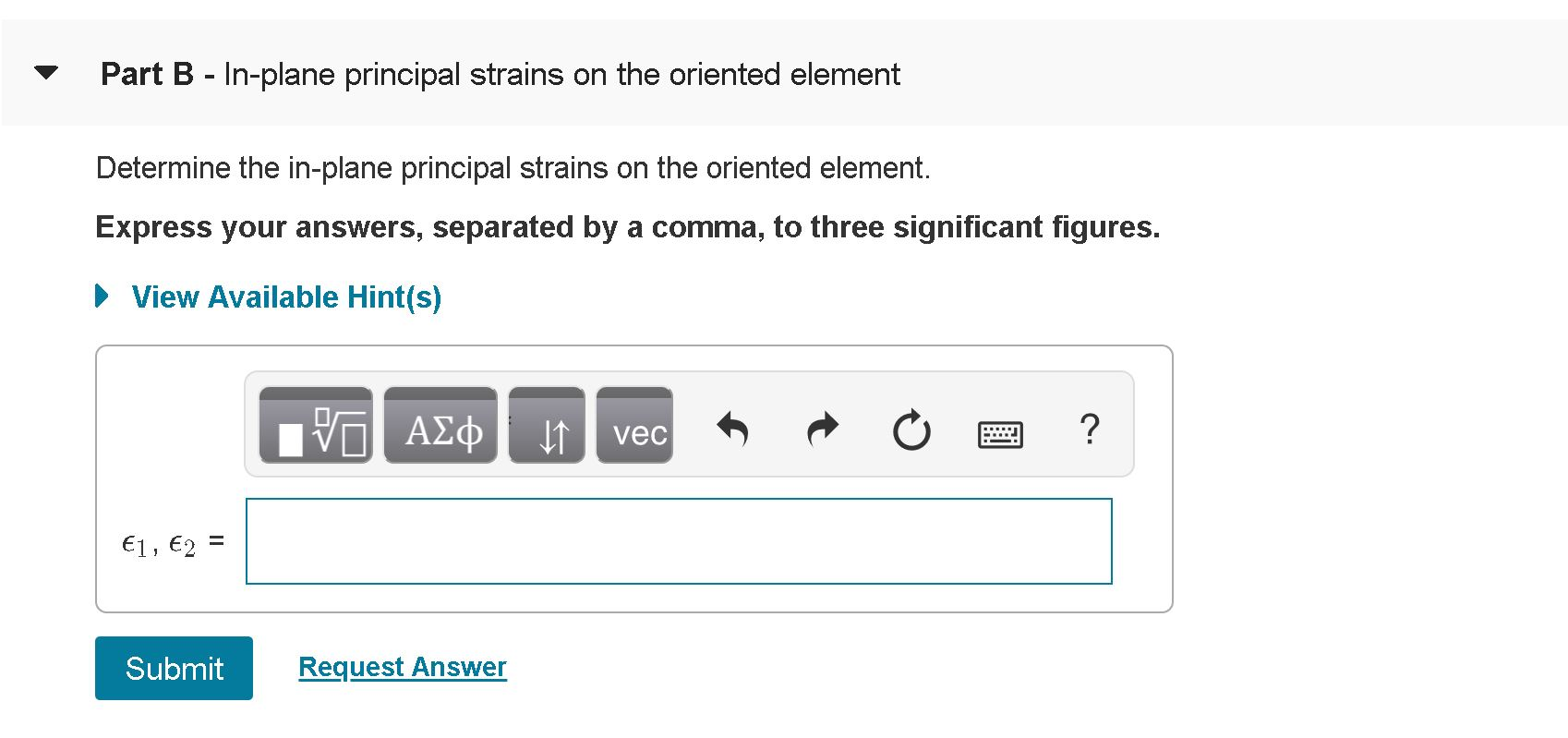
Task: Click the subscript/superscript arrows icon
Action: [x=547, y=428]
